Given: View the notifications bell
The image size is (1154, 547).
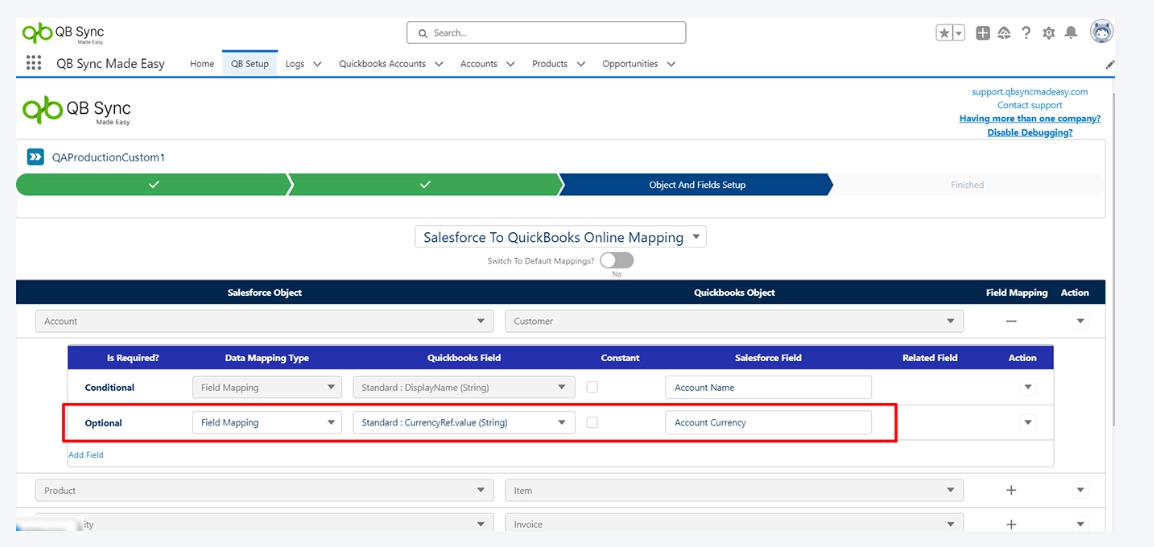Looking at the screenshot, I should (x=1071, y=33).
